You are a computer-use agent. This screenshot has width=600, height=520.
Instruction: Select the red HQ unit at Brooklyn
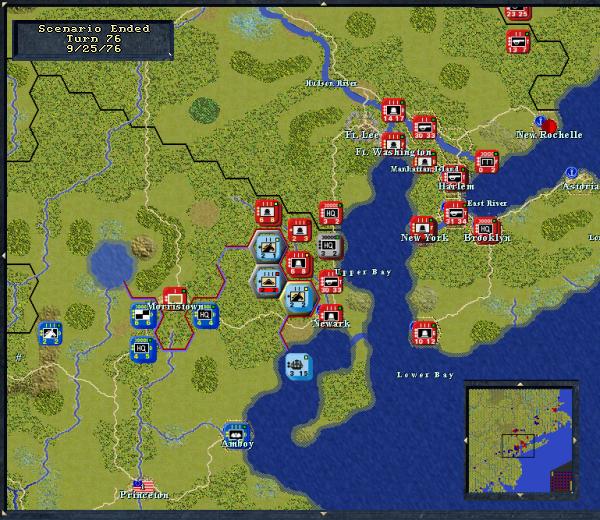coord(485,228)
